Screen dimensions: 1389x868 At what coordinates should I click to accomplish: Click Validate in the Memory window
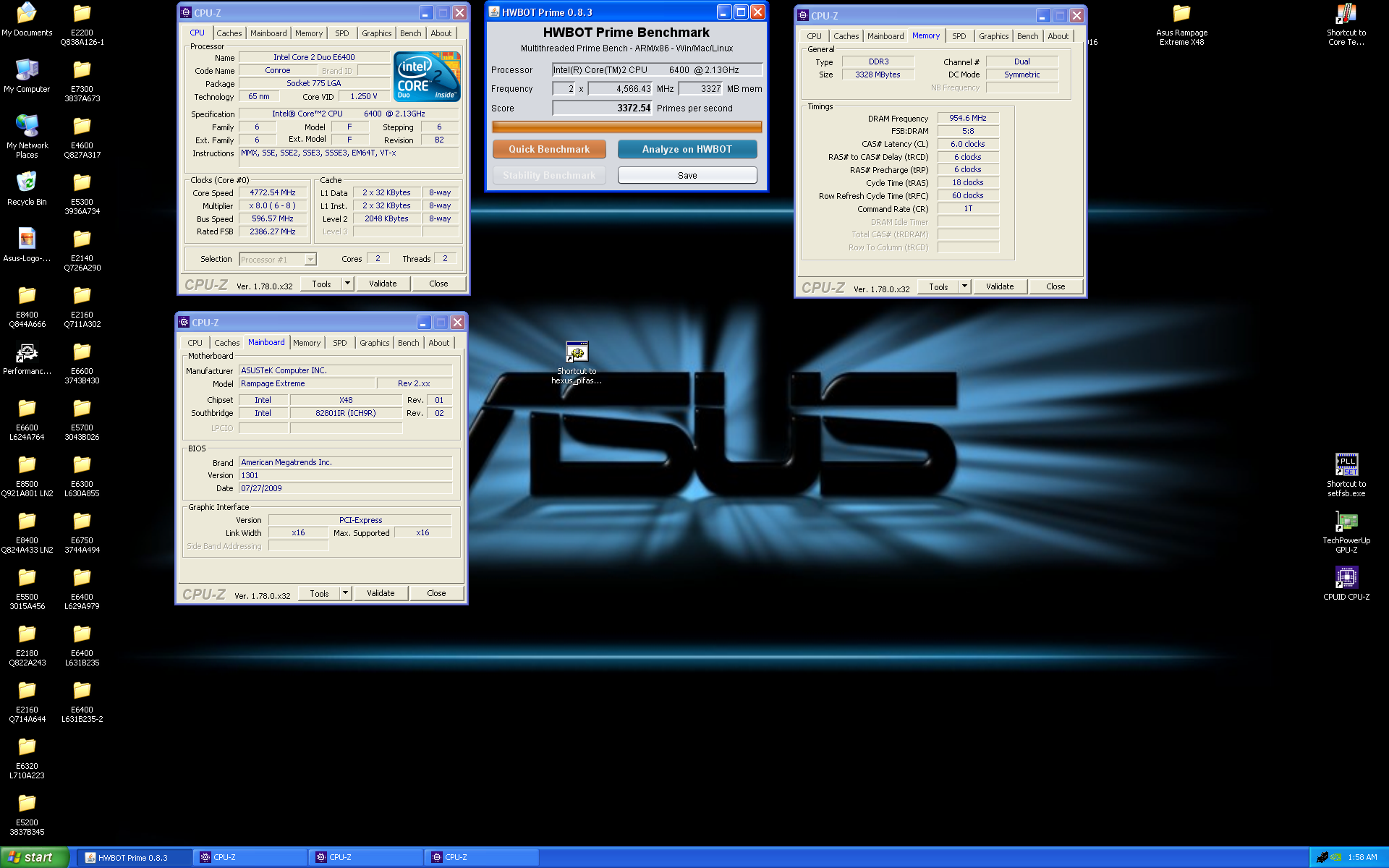1000,286
